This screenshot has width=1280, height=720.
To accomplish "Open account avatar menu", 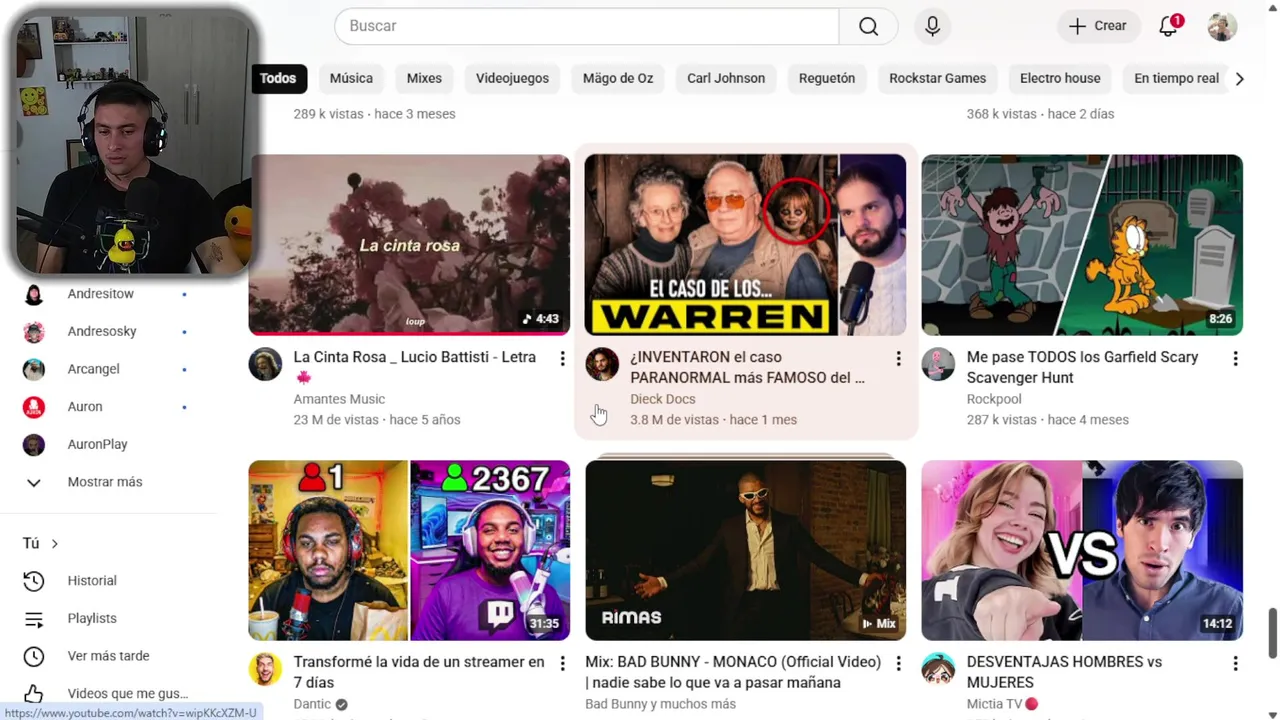I will (x=1222, y=26).
